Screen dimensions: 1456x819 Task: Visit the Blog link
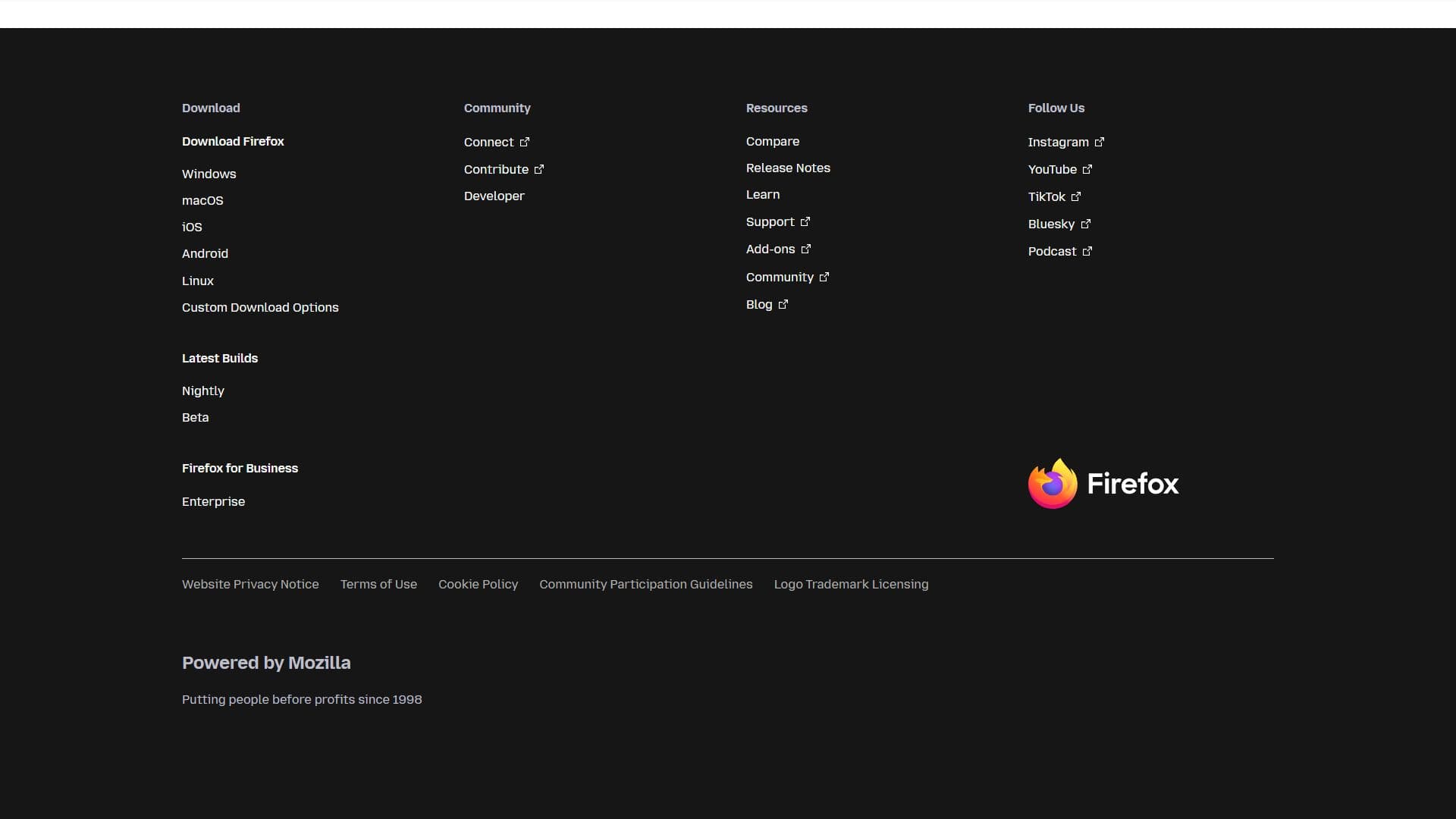(x=759, y=304)
